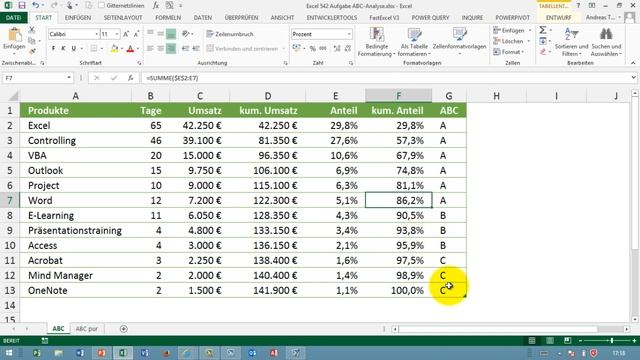Click the Clear eraser icon in Bearbeiten
The width and height of the screenshot is (640, 360).
click(x=543, y=52)
